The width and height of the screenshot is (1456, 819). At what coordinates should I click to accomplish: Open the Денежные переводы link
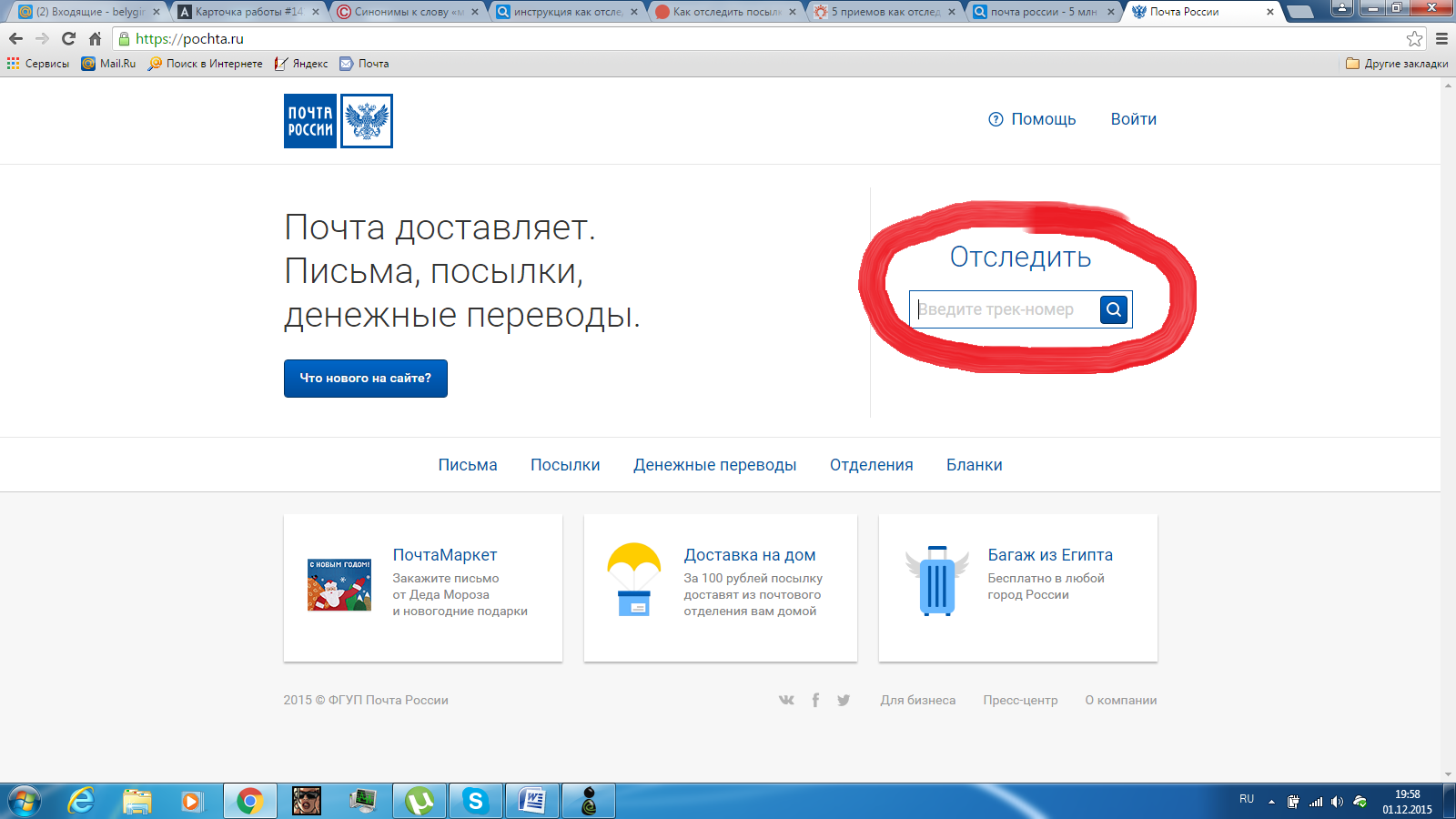coord(715,465)
